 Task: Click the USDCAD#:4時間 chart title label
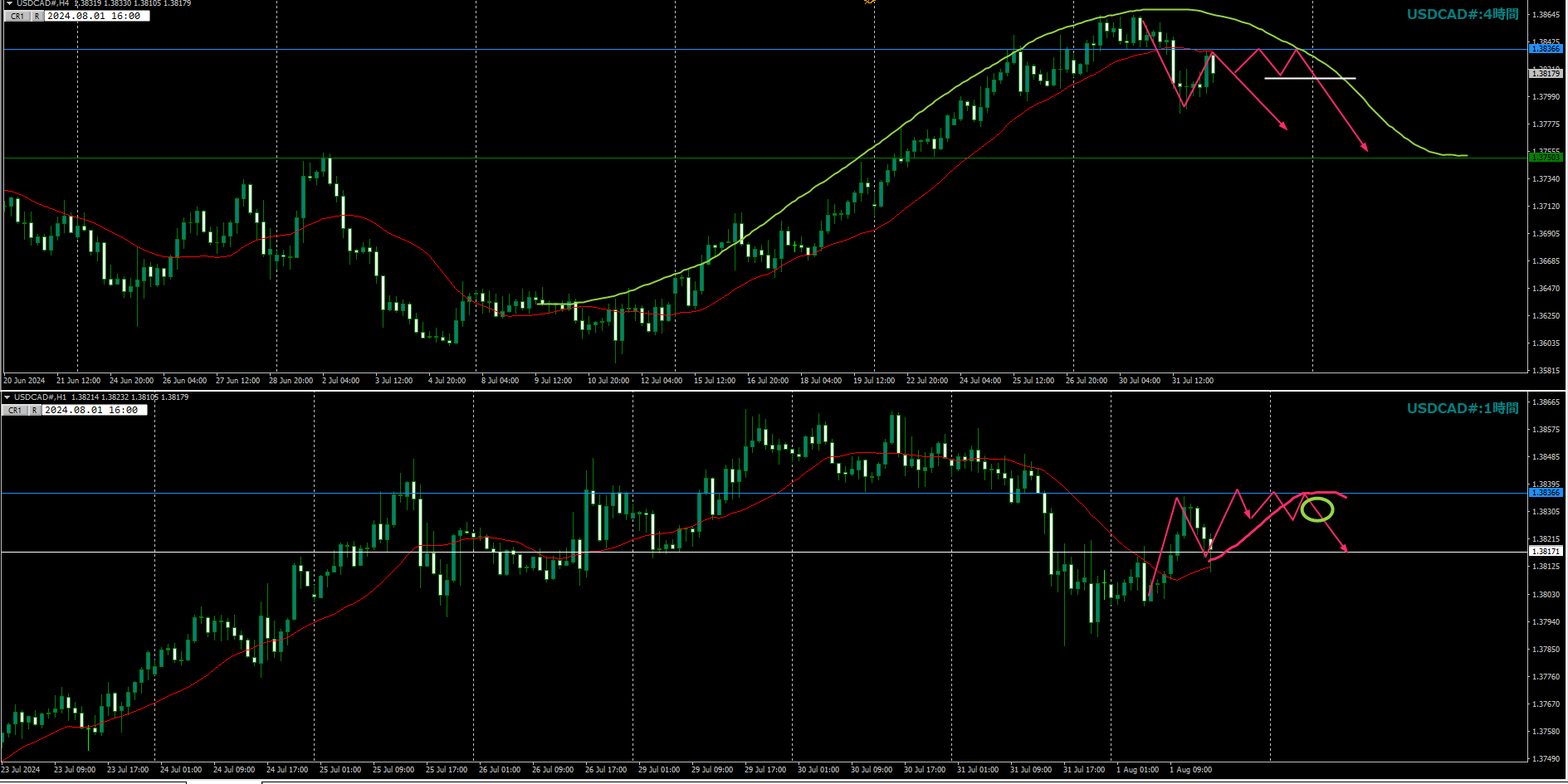(1463, 14)
